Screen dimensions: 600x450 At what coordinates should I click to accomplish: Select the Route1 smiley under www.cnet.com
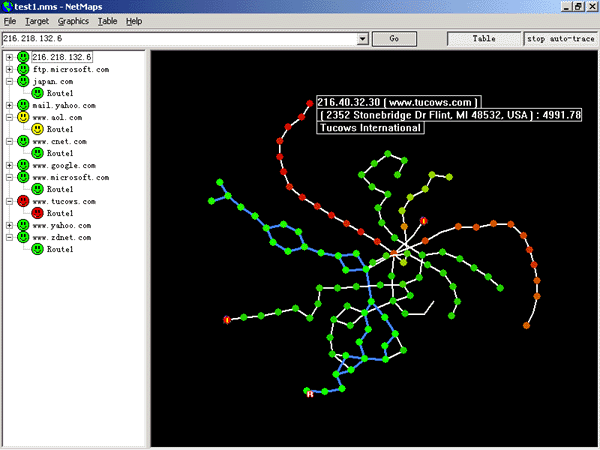(x=38, y=153)
